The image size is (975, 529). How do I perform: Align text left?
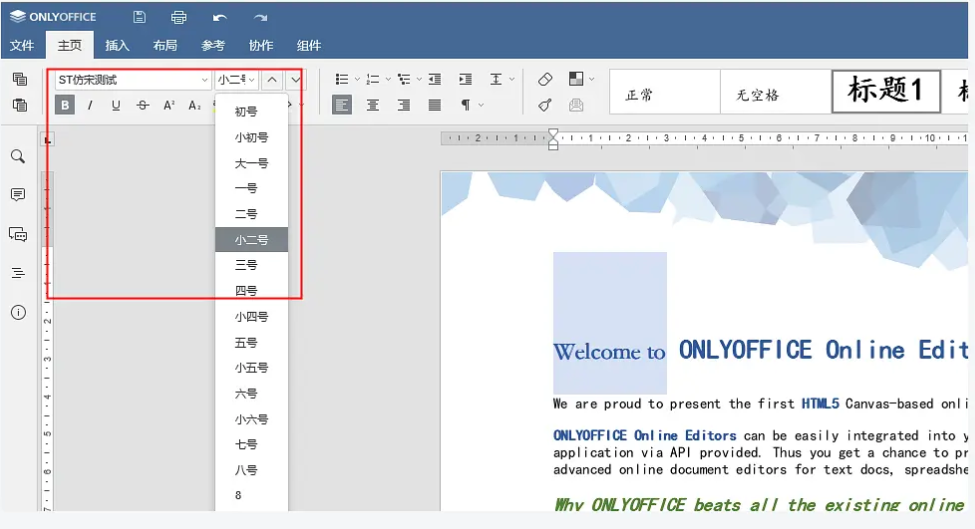341,105
